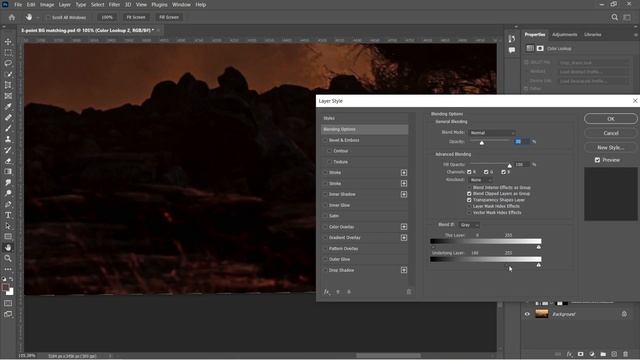Click the Home icon in options bar
Image resolution: width=640 pixels, height=360 pixels.
12,17
